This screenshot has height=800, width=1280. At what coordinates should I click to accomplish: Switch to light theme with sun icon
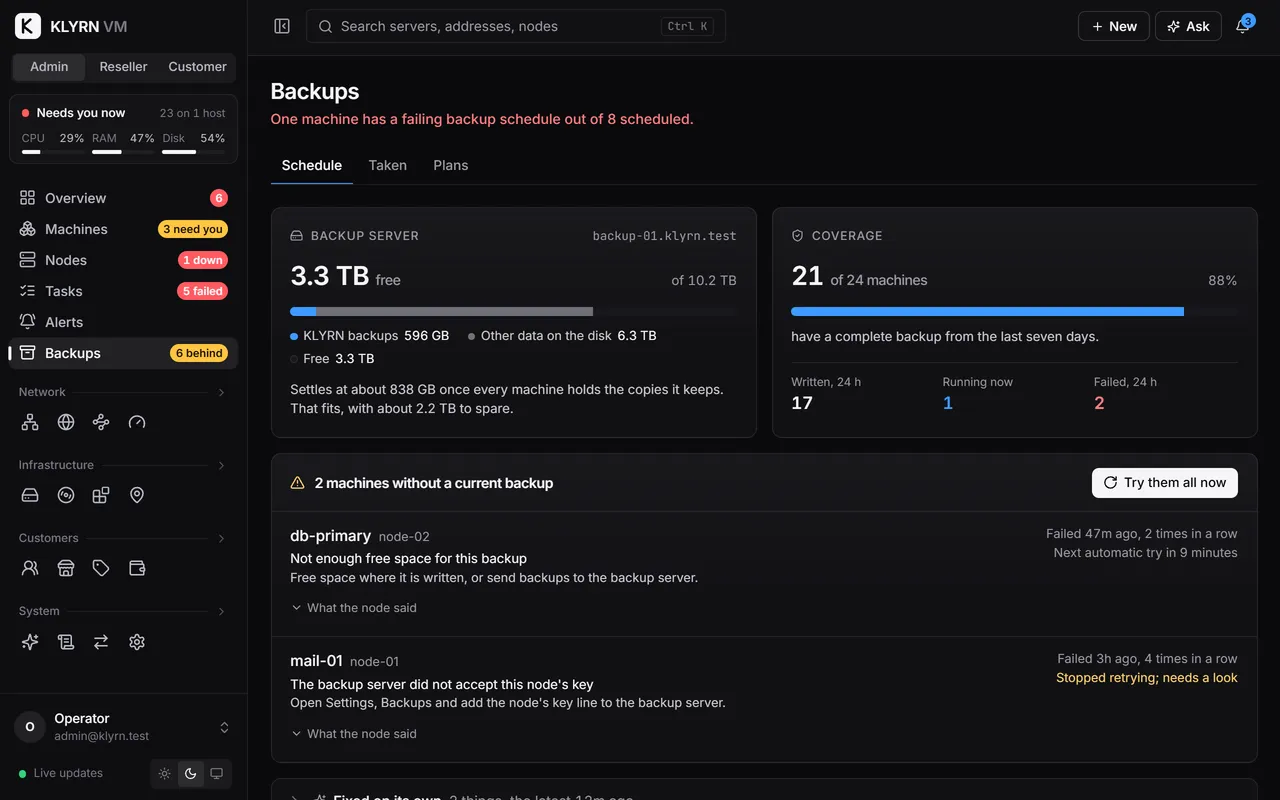tap(165, 773)
